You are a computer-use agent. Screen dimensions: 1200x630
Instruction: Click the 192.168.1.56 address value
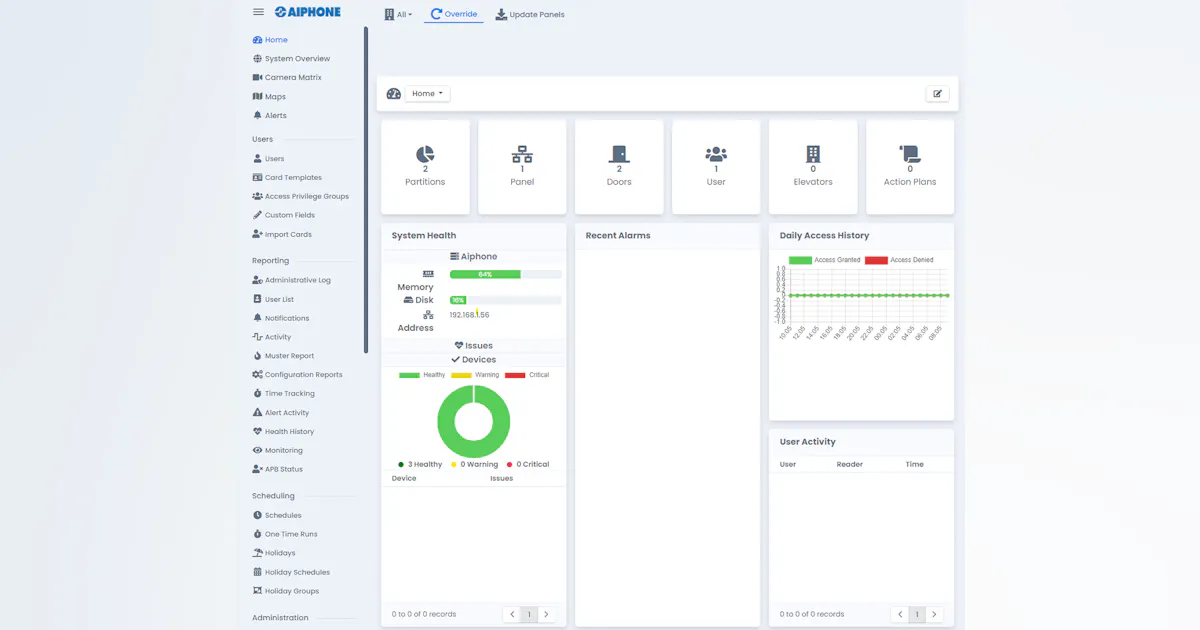[469, 315]
